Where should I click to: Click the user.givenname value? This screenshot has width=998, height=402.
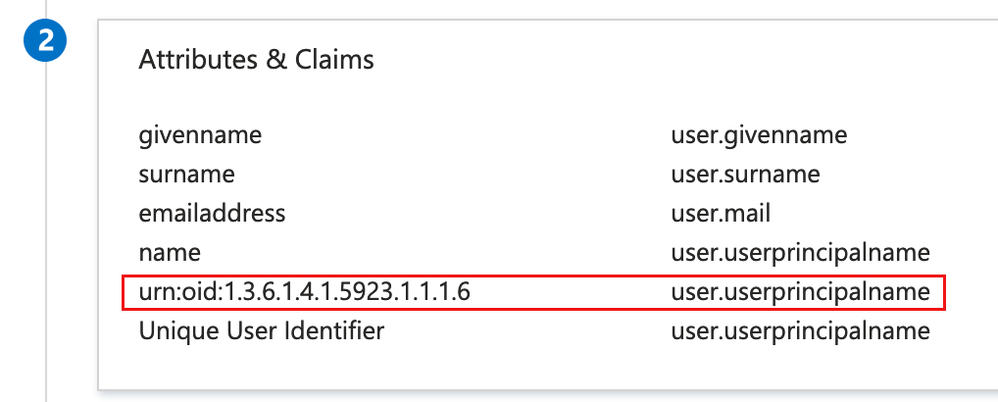759,135
